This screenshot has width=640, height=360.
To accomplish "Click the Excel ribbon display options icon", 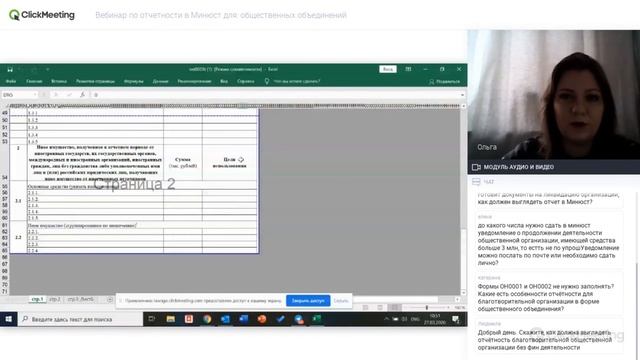I will pyautogui.click(x=408, y=69).
